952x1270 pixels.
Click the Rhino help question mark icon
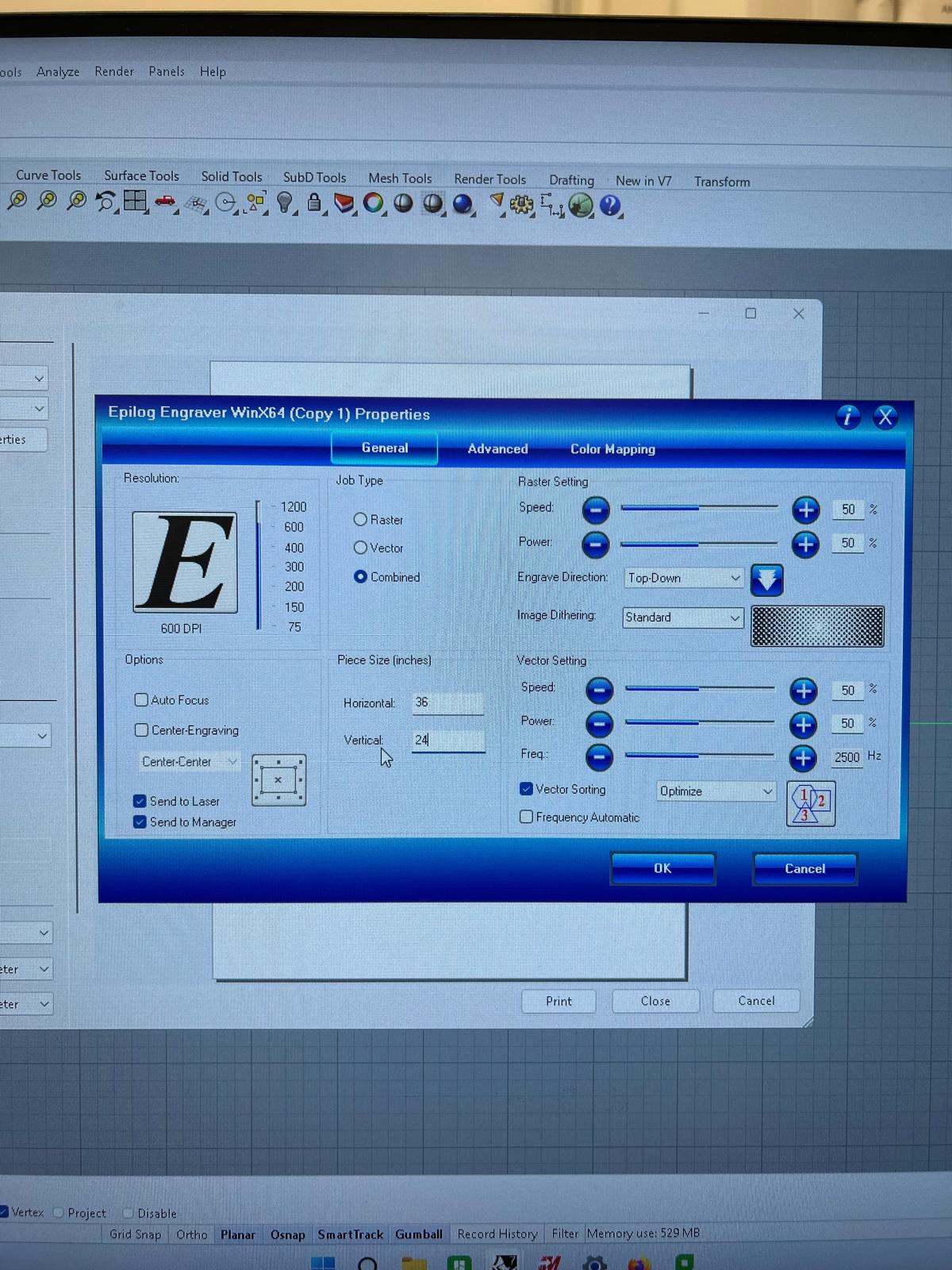click(x=609, y=206)
